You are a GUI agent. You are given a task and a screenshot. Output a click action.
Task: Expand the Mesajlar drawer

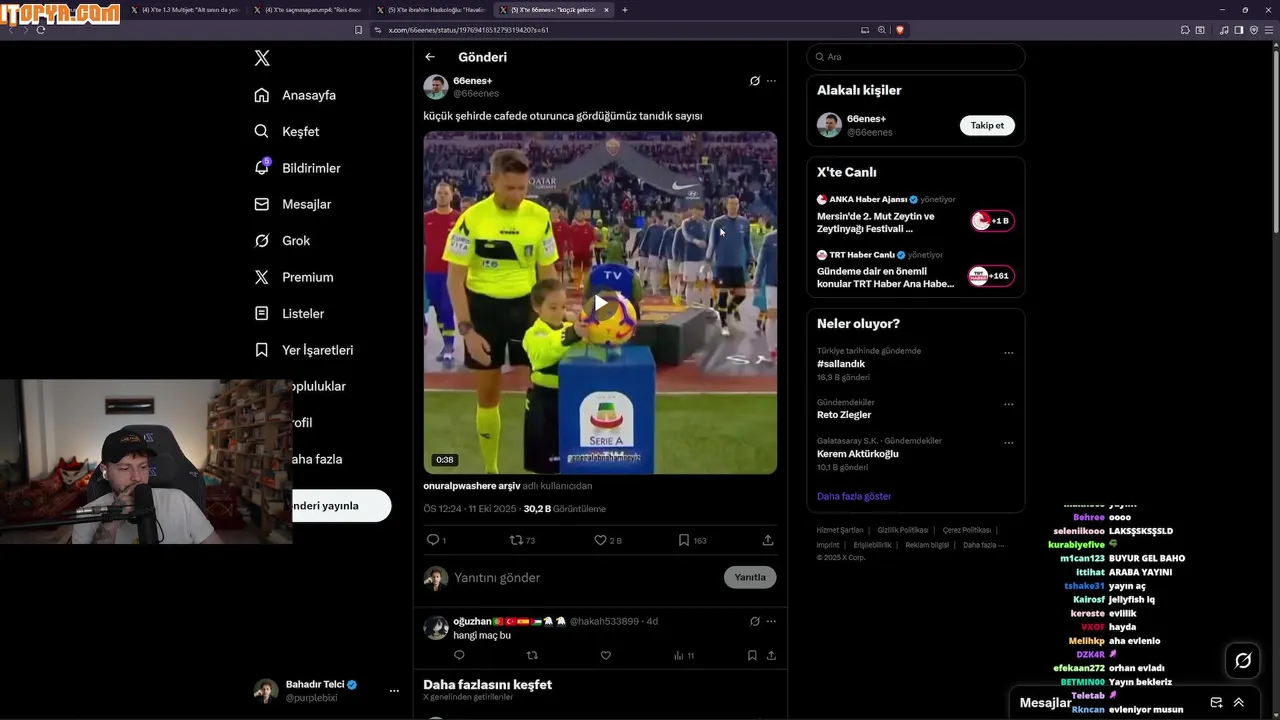coord(1239,703)
